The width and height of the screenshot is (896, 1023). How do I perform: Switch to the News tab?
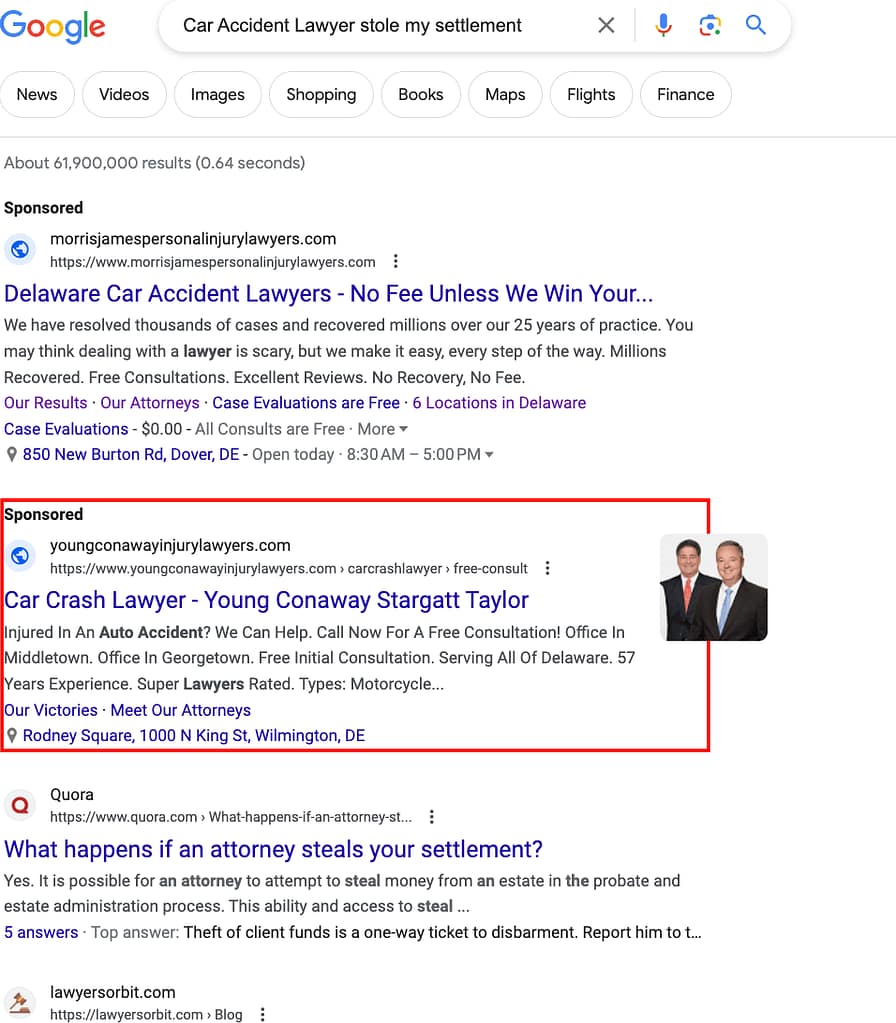(x=37, y=95)
